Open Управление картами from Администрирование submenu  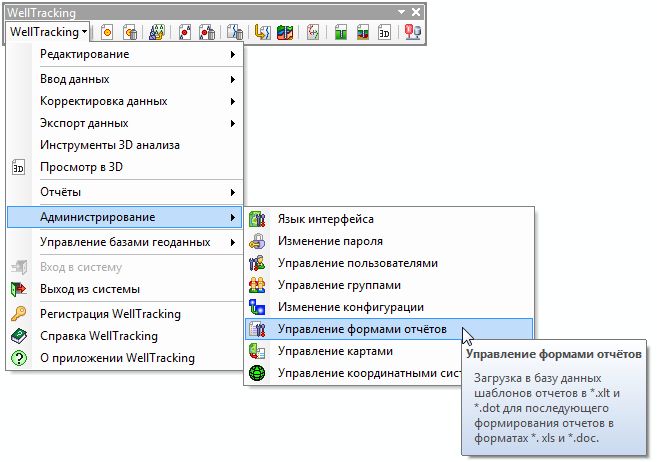click(x=334, y=351)
